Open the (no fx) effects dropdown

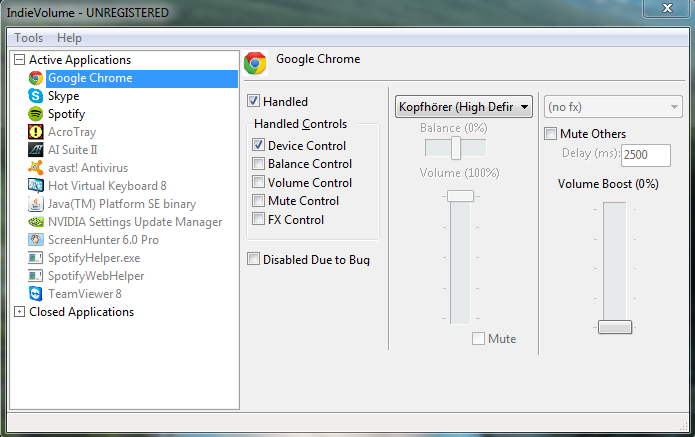click(613, 107)
